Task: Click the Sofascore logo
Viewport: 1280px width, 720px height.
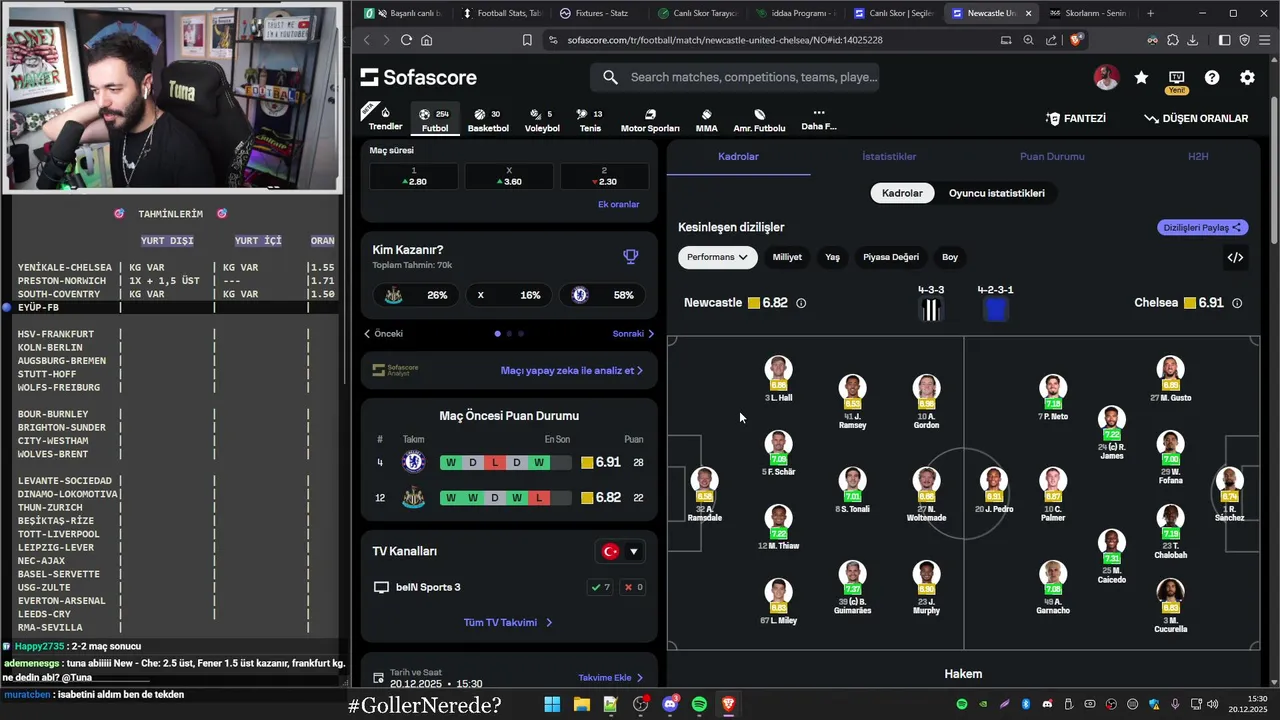Action: 419,78
